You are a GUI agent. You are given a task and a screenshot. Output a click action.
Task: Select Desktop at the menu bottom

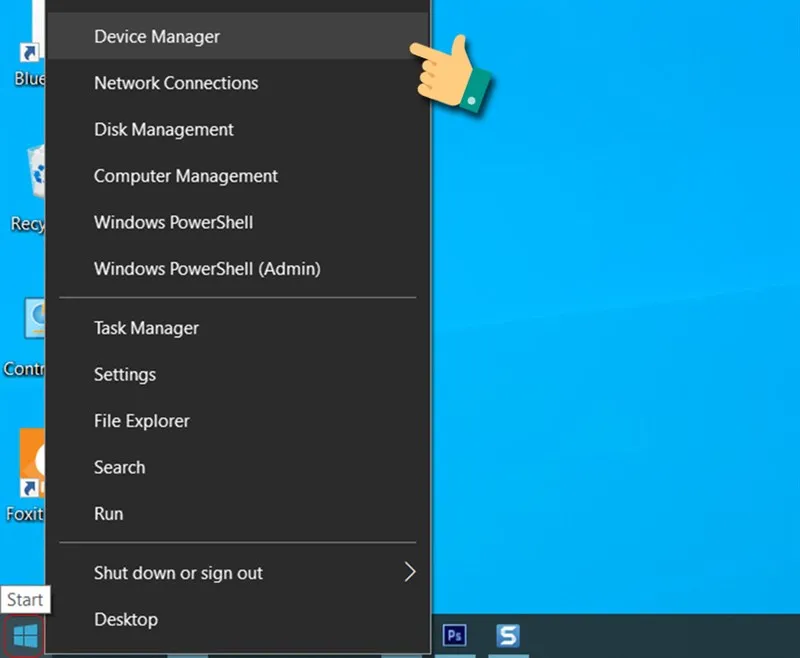point(126,619)
